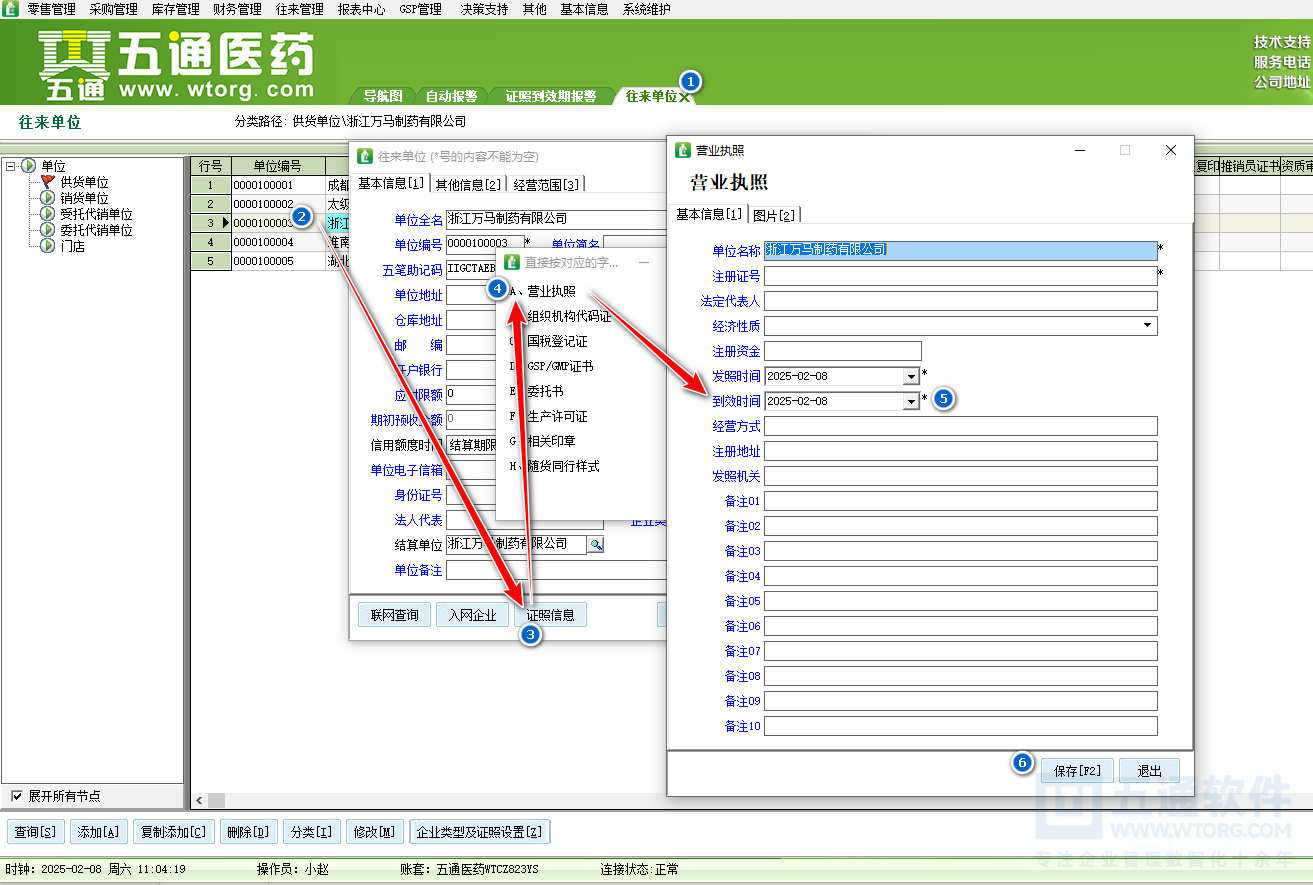This screenshot has height=885, width=1313.
Task: Click the 企业类型及证照设置[Z] button
Action: 480,832
